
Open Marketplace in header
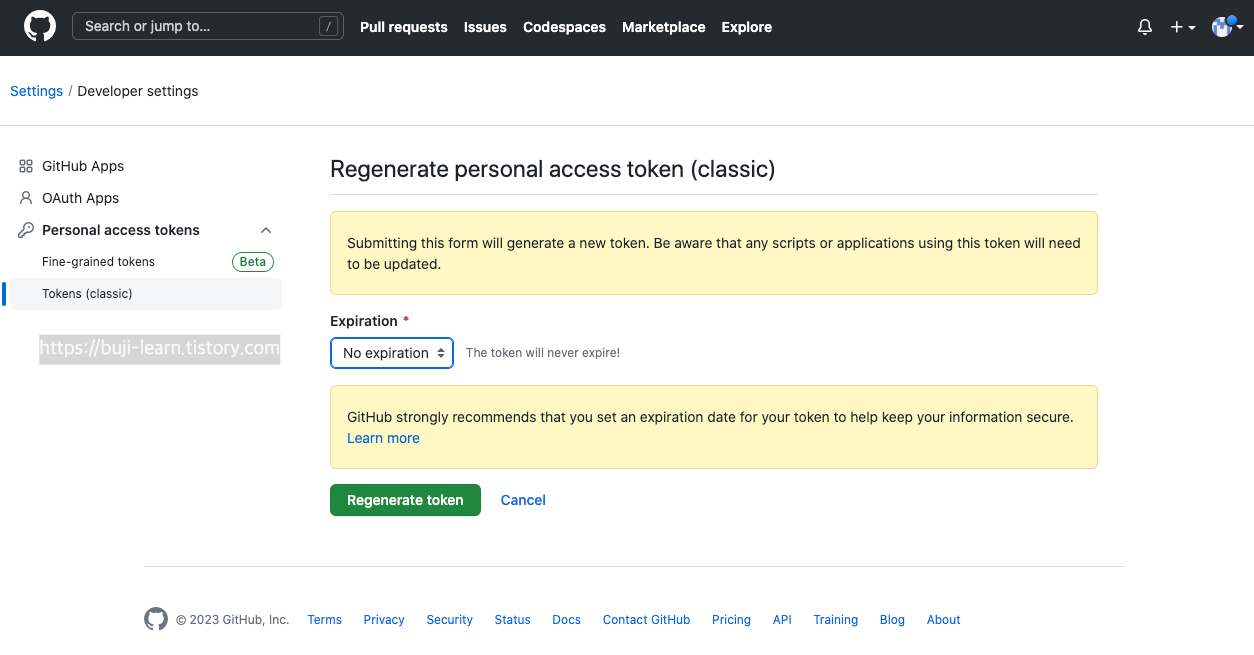(x=664, y=27)
